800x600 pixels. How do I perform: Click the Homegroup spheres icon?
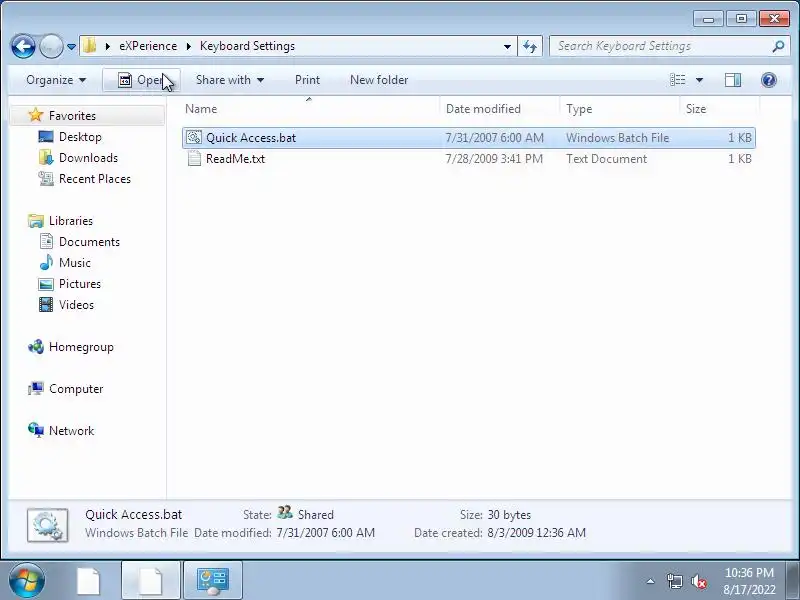[36, 347]
